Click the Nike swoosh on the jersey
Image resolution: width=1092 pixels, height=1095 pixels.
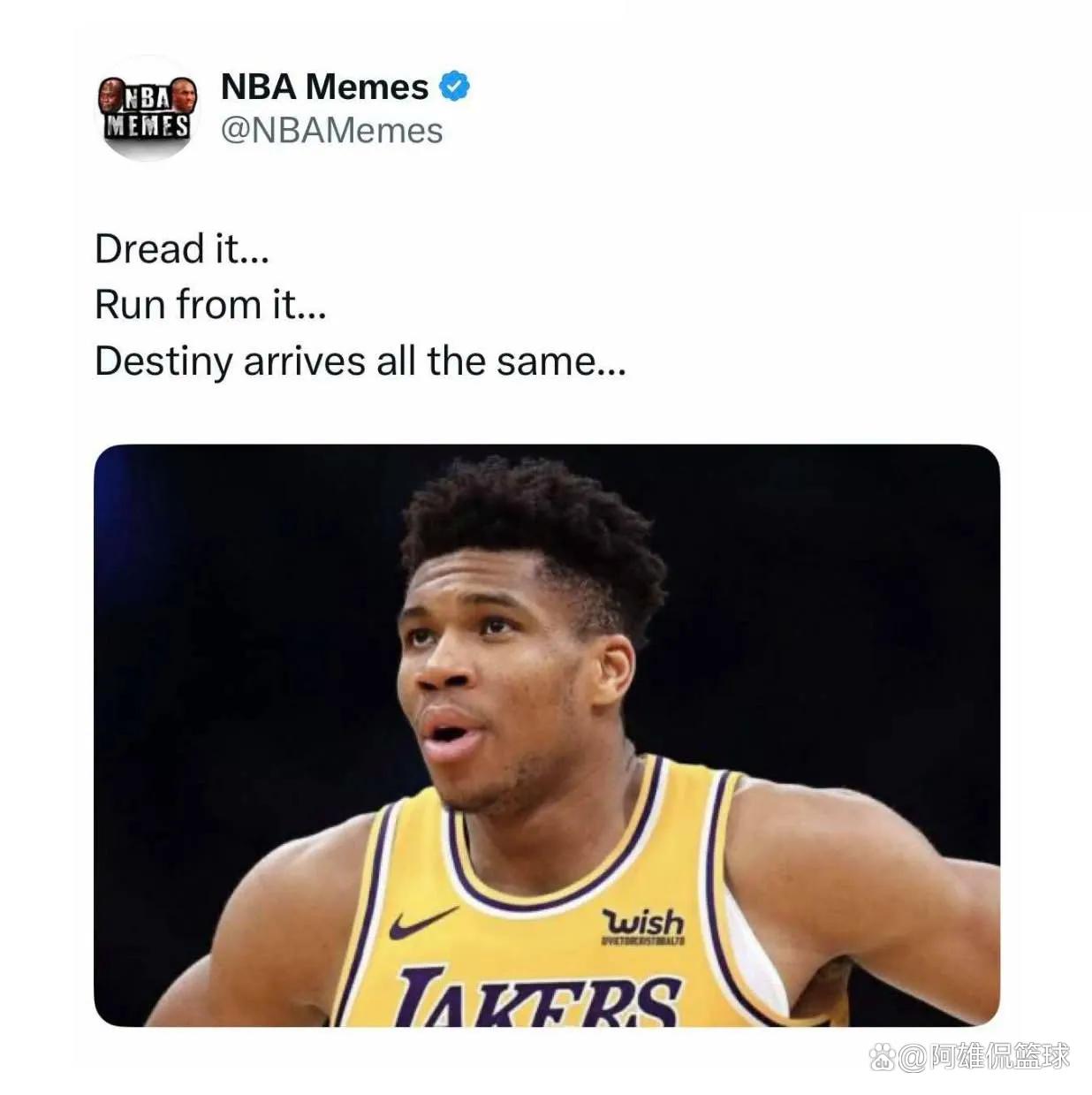422,923
